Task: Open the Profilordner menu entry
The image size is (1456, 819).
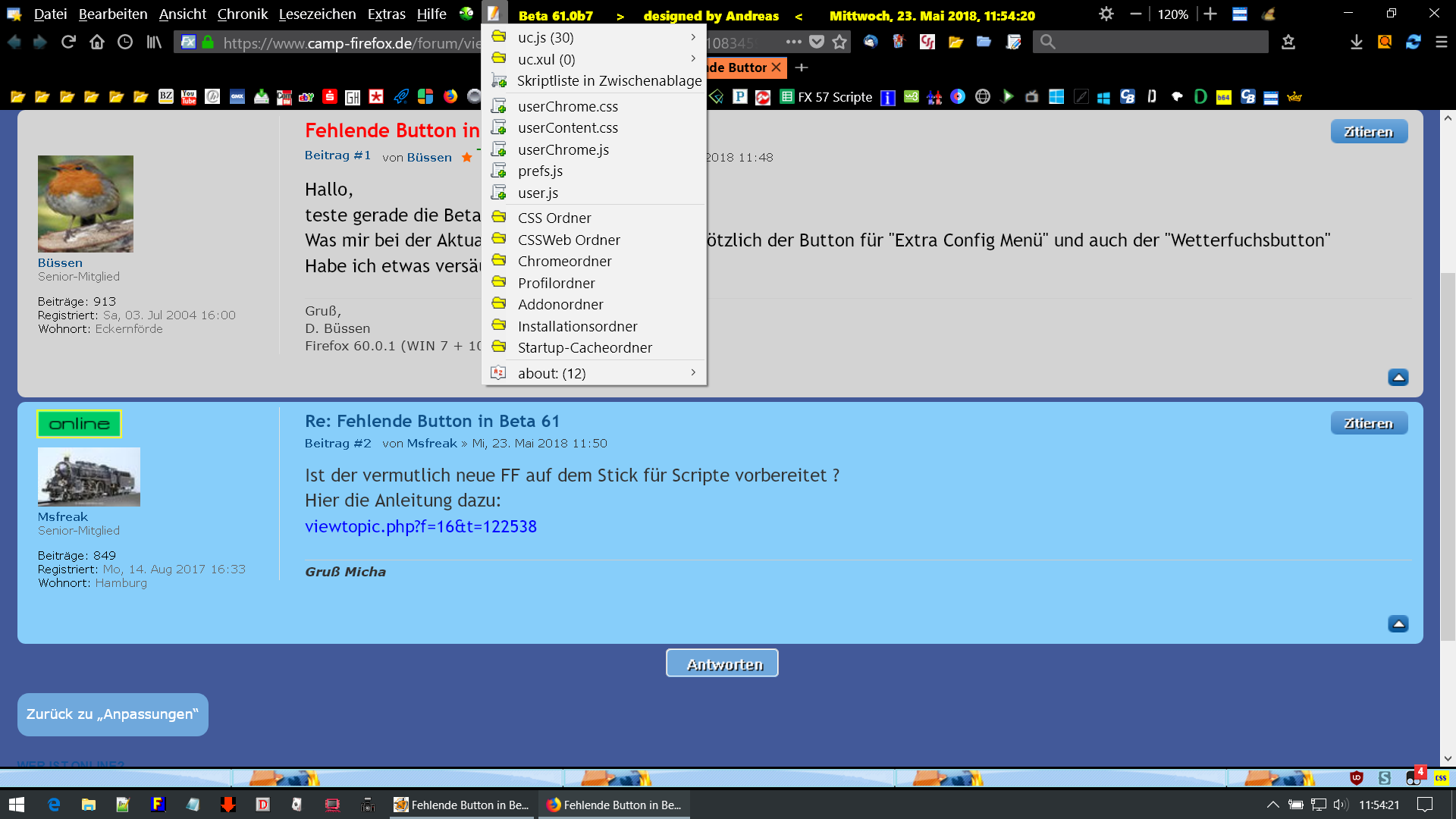Action: click(556, 283)
